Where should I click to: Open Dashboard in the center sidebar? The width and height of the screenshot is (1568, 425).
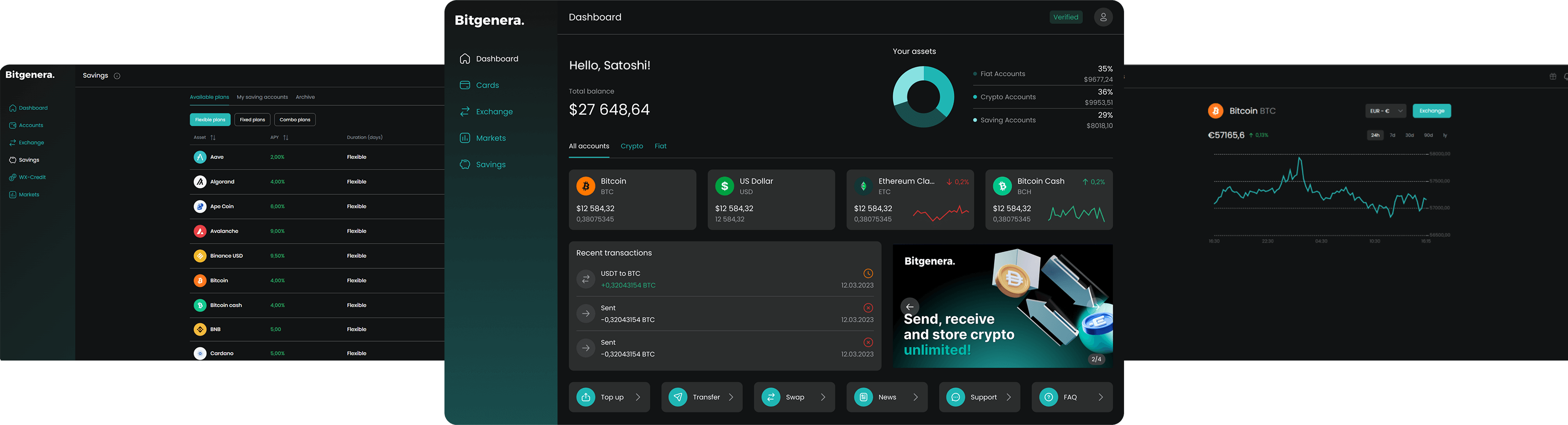coord(489,59)
